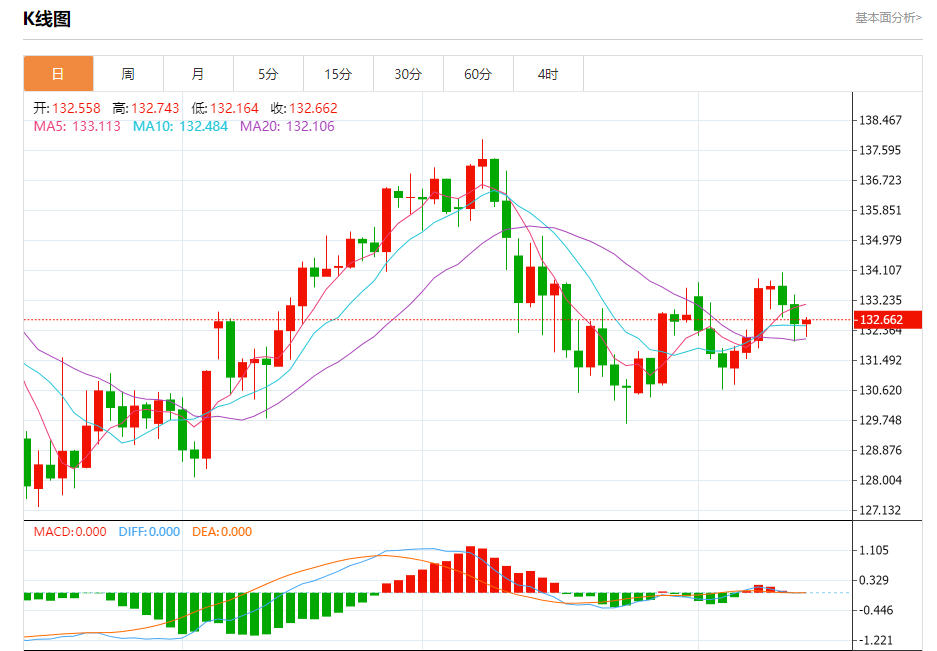
Task: Click the MA5 133.113 label
Action: coord(77,126)
